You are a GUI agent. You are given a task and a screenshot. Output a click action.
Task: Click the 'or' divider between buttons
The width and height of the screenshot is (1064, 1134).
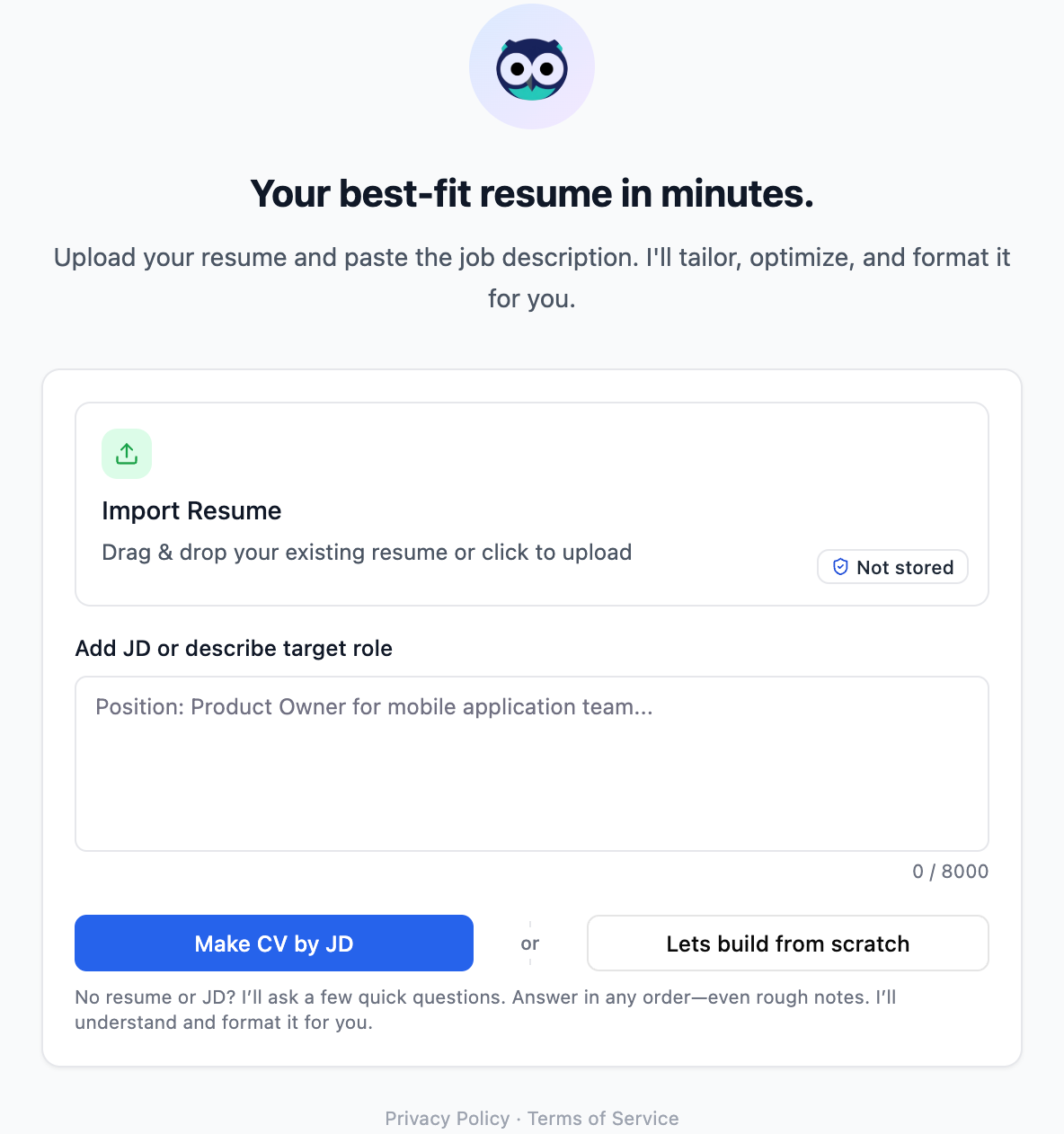coord(530,944)
